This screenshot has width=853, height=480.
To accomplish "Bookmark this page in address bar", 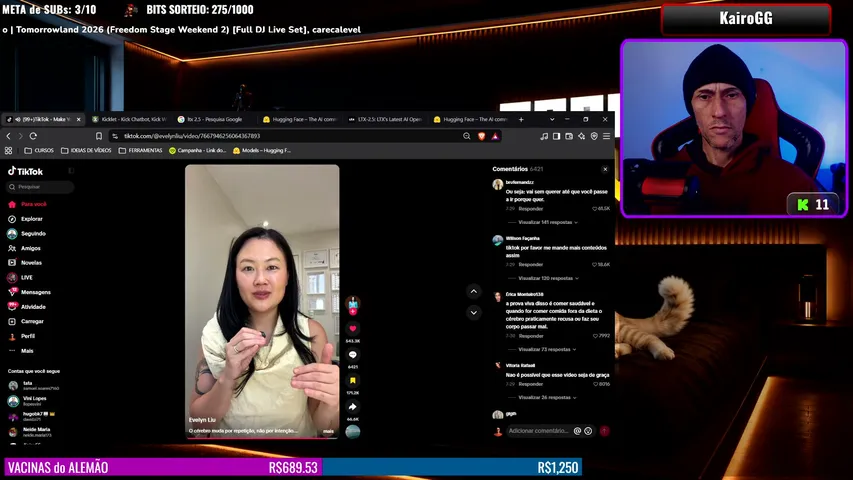I will [98, 136].
